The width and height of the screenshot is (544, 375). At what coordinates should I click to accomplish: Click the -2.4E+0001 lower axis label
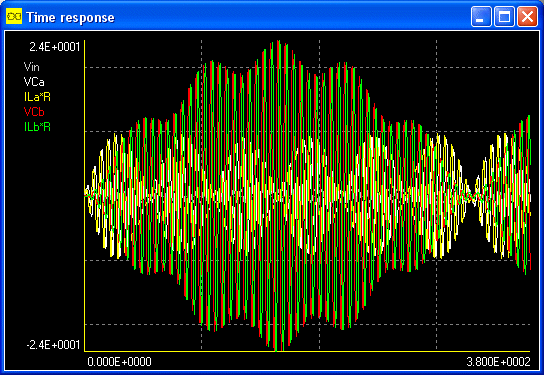[53, 345]
